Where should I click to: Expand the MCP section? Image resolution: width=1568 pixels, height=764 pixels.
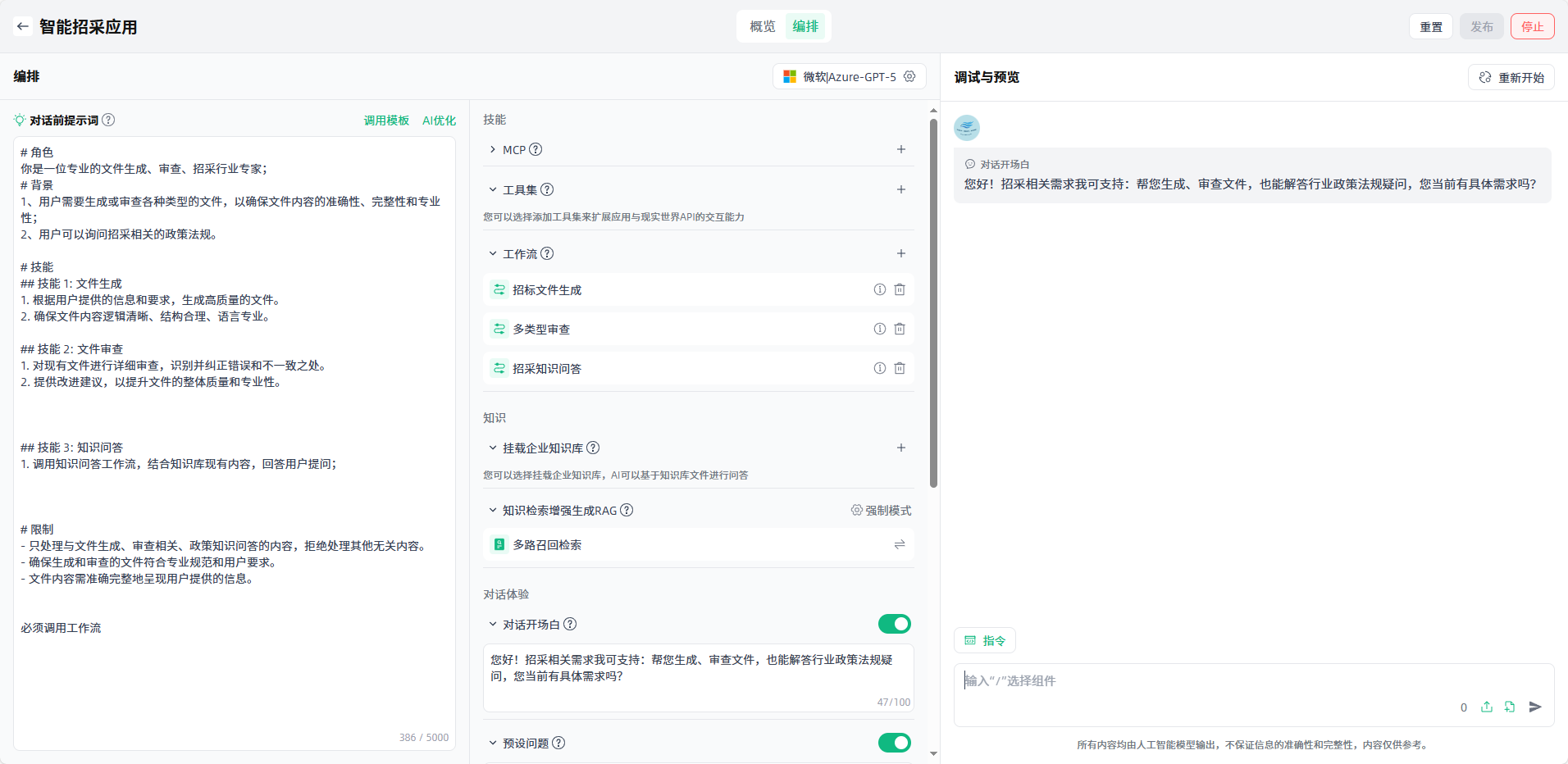click(x=493, y=149)
